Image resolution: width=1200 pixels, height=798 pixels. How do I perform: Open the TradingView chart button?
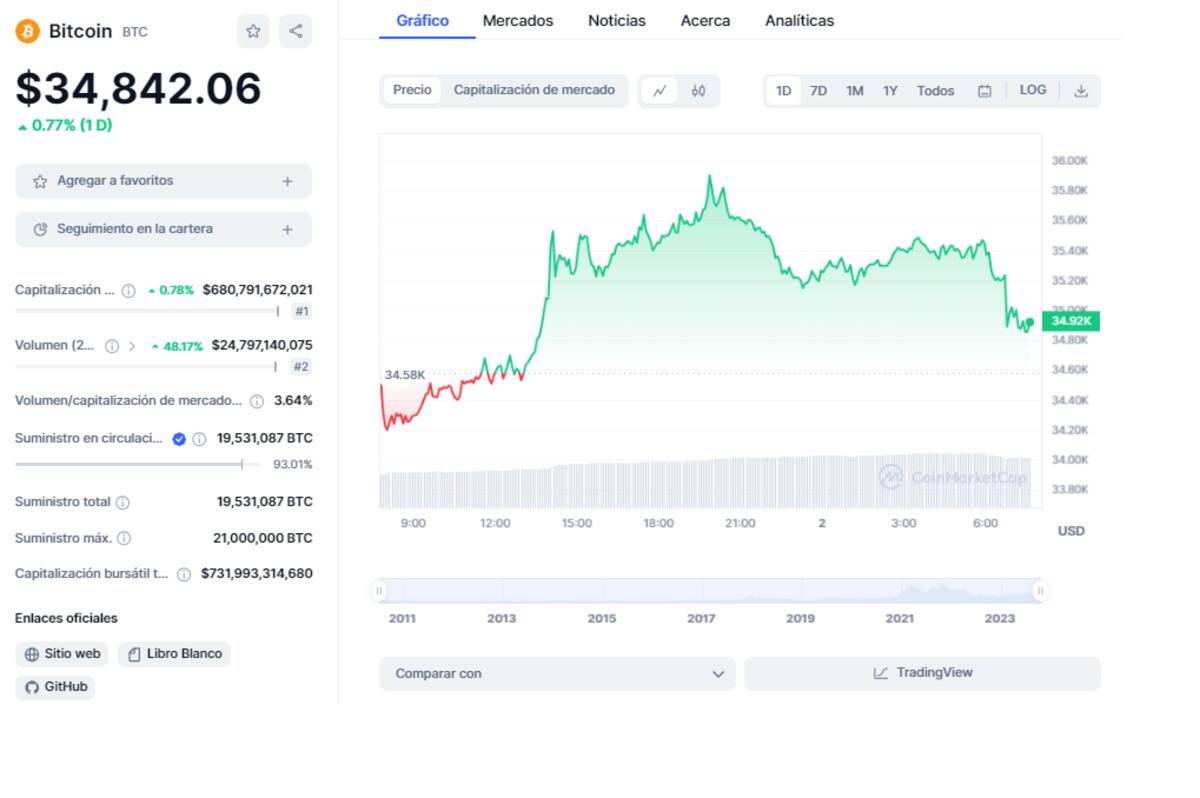921,673
